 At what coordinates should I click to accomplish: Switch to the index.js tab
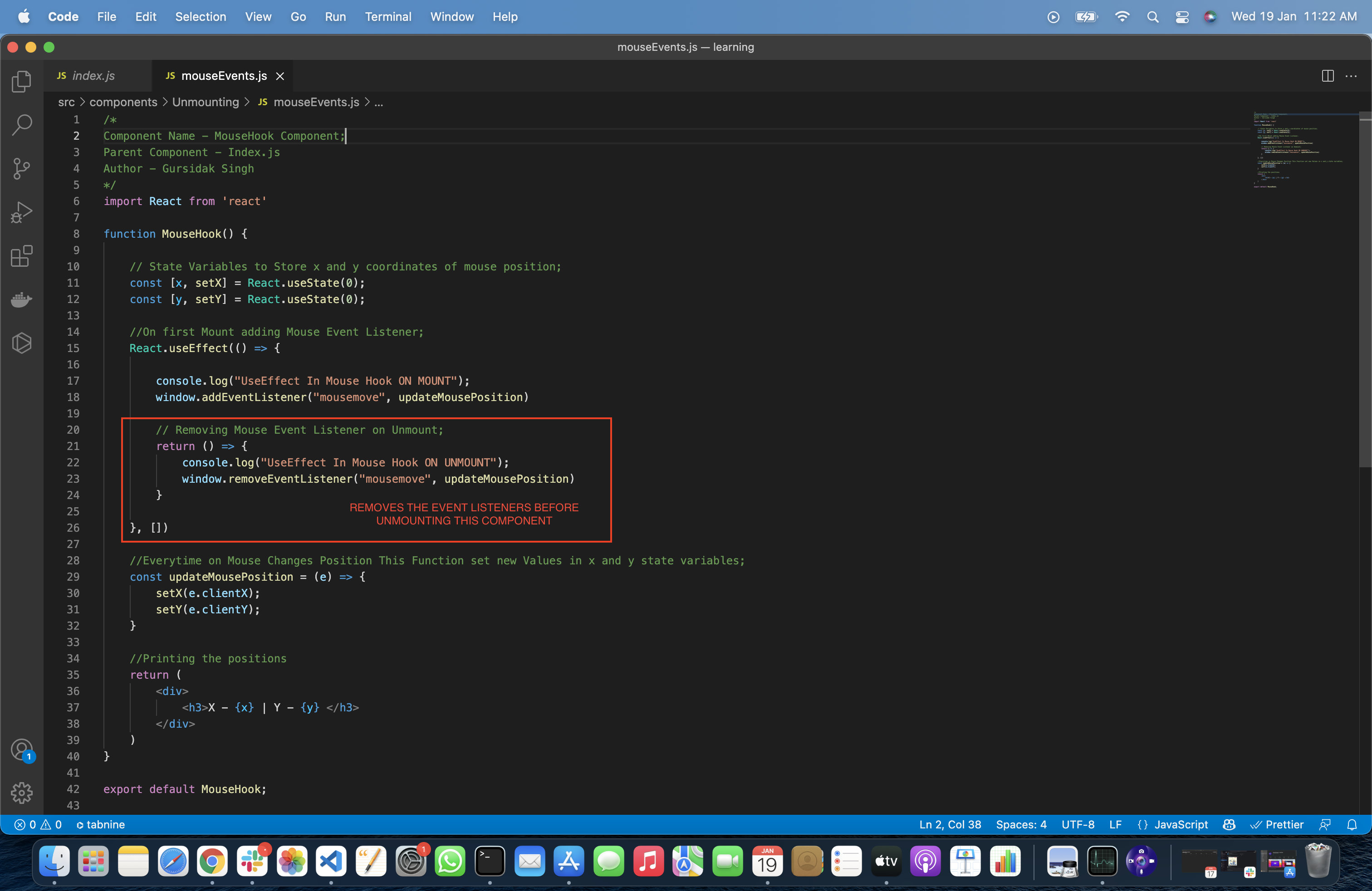click(x=94, y=76)
